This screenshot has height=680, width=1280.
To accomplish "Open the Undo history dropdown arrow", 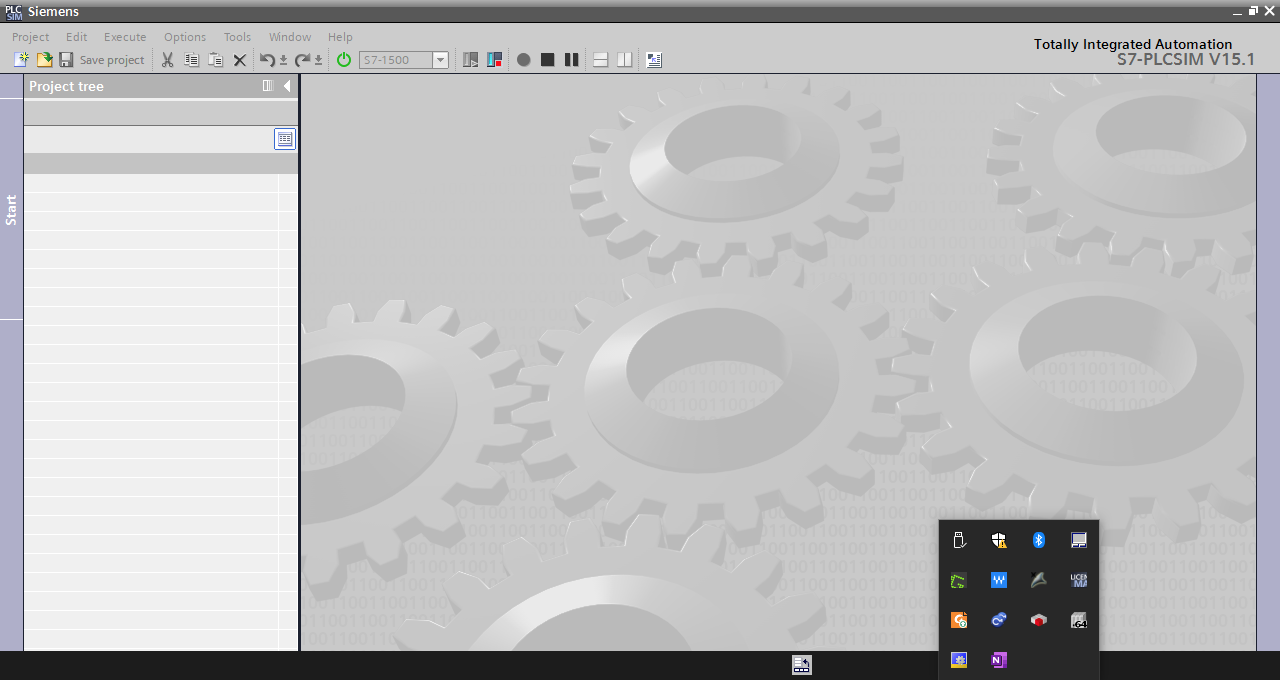I will click(x=283, y=60).
